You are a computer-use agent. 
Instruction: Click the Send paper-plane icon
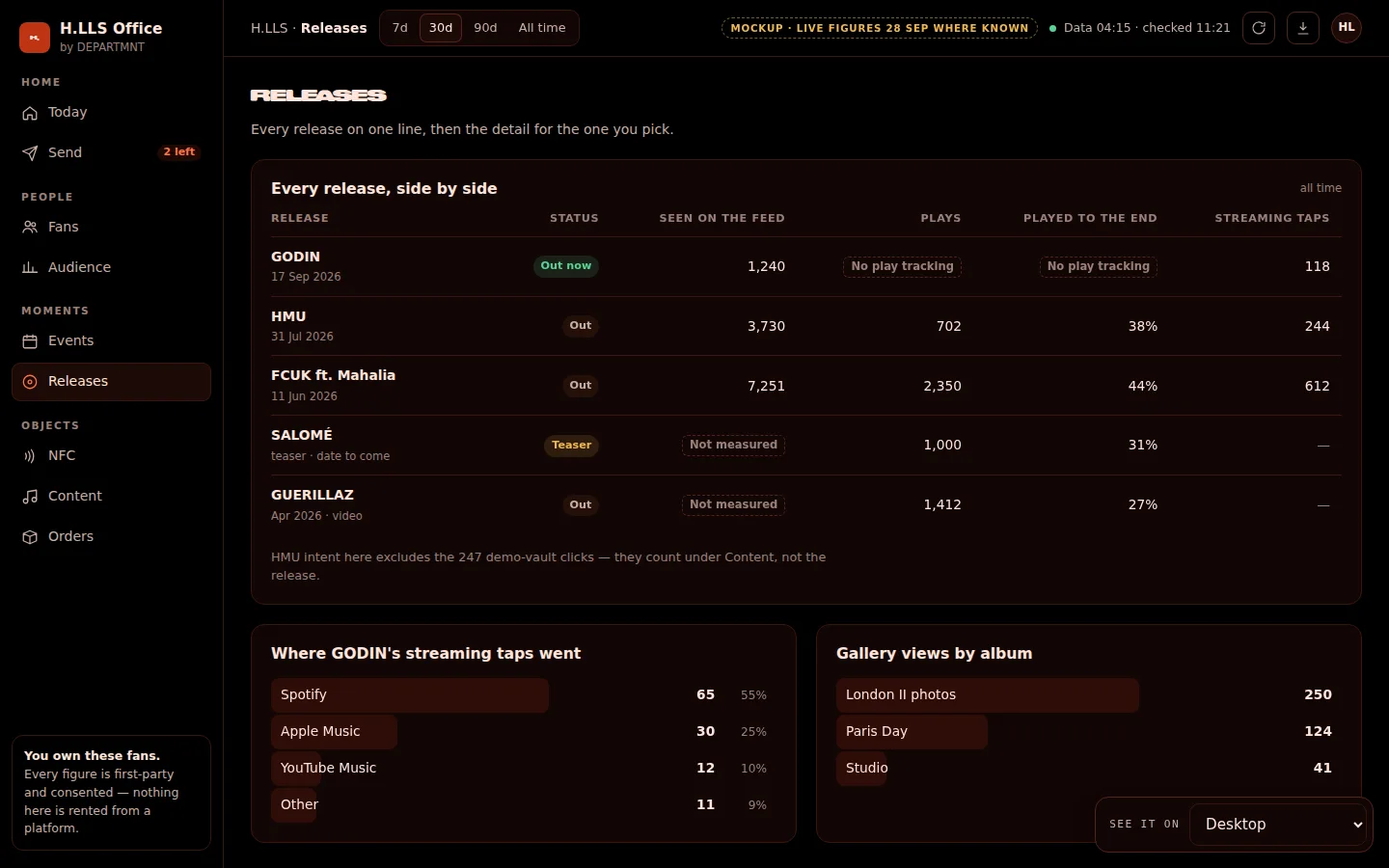[x=30, y=153]
